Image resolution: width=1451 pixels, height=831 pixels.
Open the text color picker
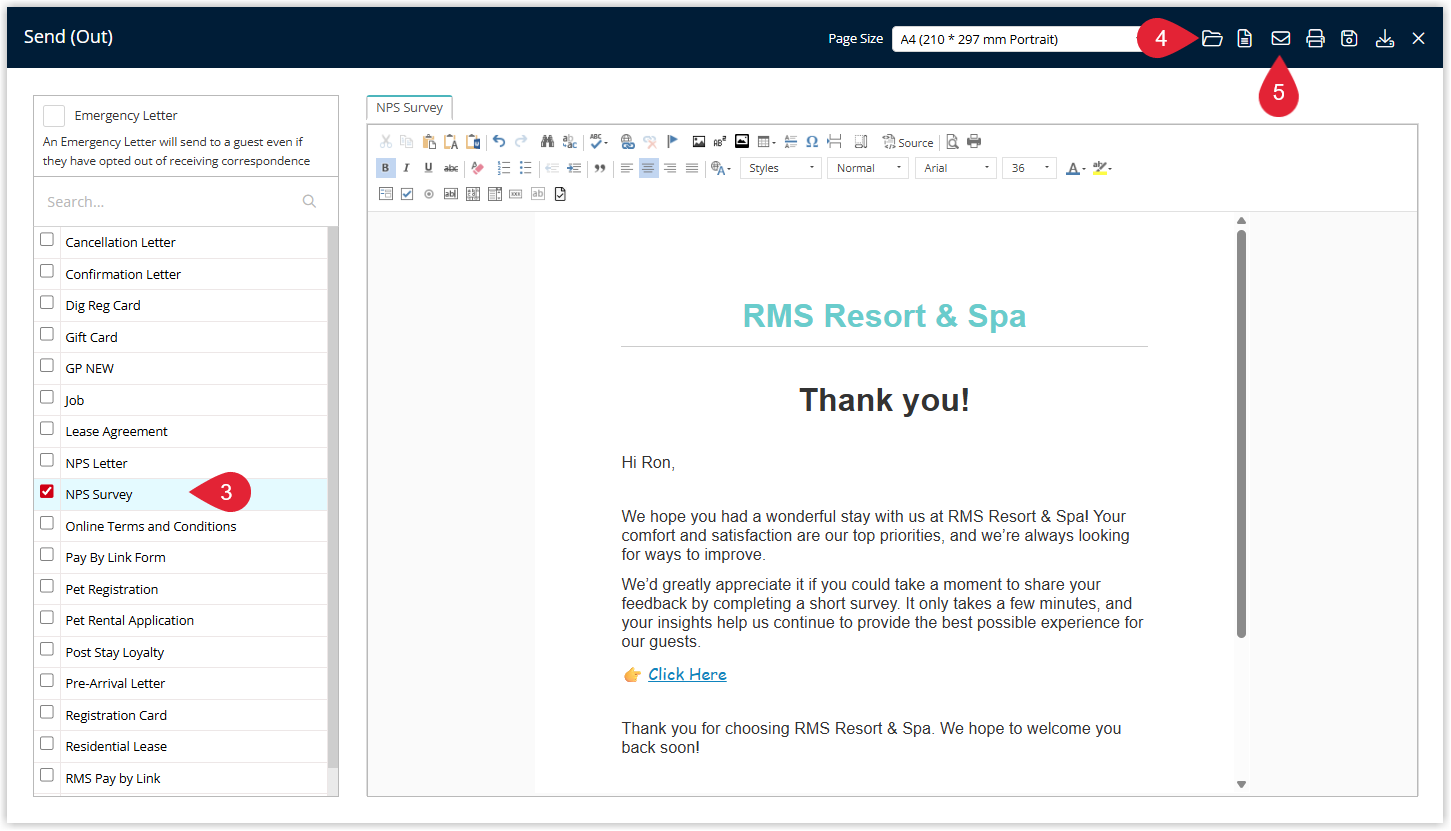(1075, 168)
